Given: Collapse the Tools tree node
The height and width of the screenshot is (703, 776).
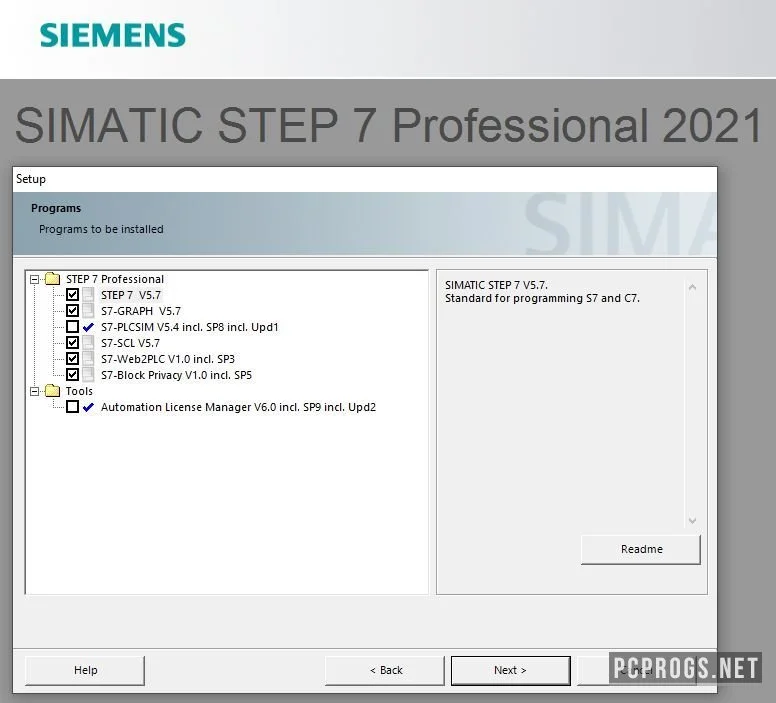Looking at the screenshot, I should (x=34, y=391).
